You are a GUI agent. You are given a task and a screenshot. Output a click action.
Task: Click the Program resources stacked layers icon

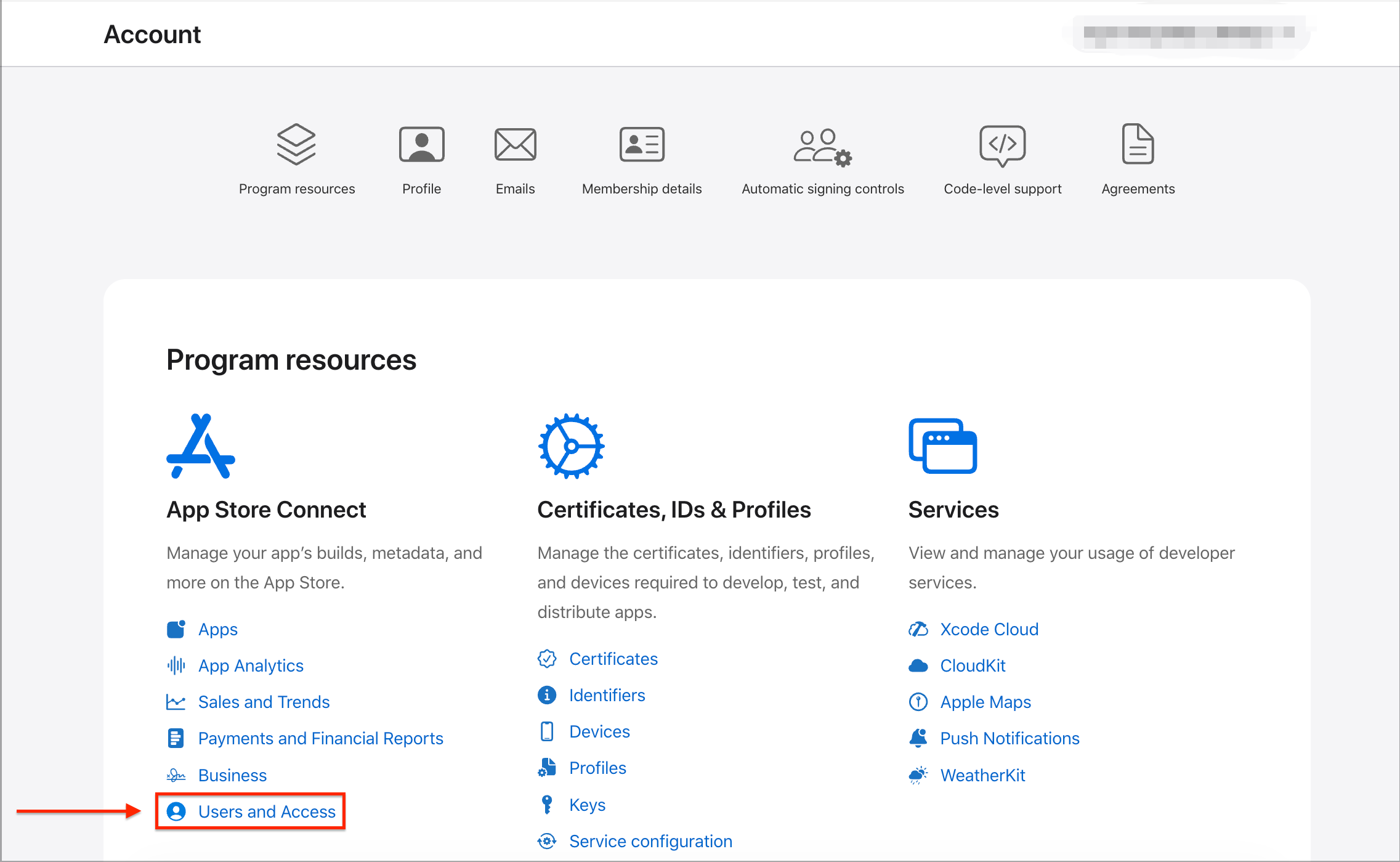296,144
